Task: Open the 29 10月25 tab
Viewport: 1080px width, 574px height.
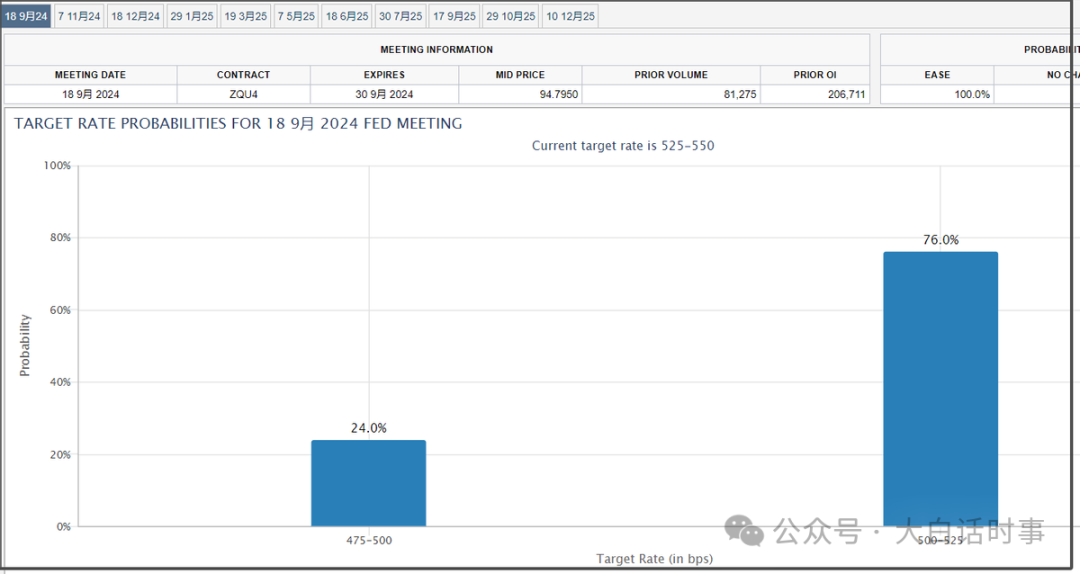Action: (511, 16)
